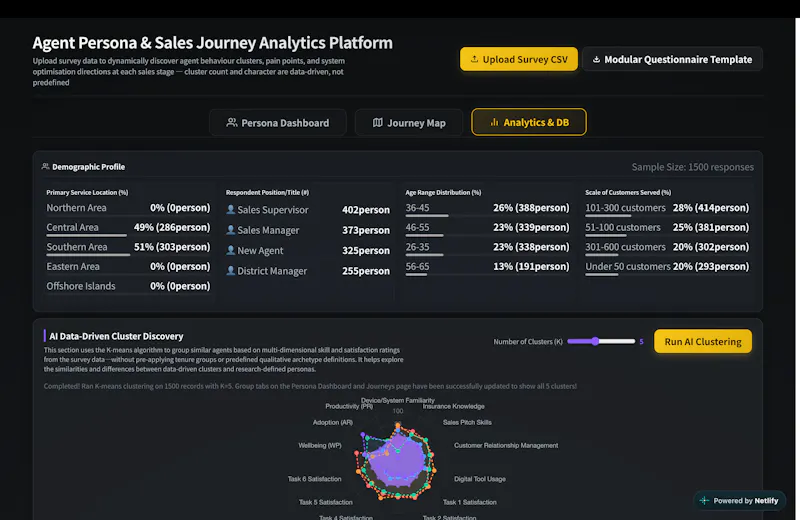Download the Modular Questionnaire Template
The height and width of the screenshot is (520, 800).
point(672,59)
